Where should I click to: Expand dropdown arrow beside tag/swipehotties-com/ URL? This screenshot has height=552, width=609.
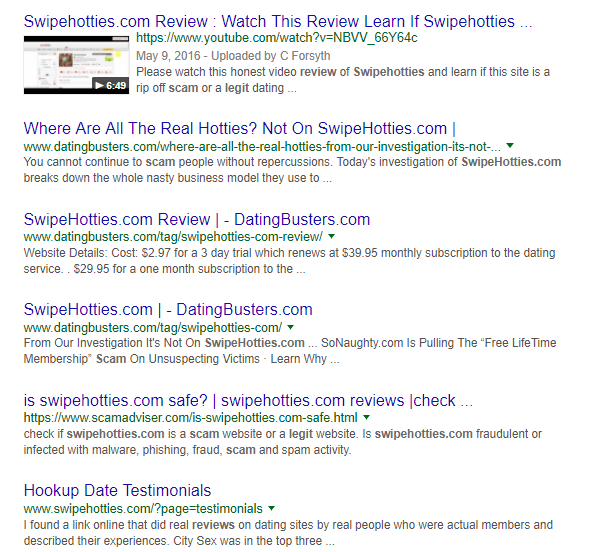pos(291,327)
